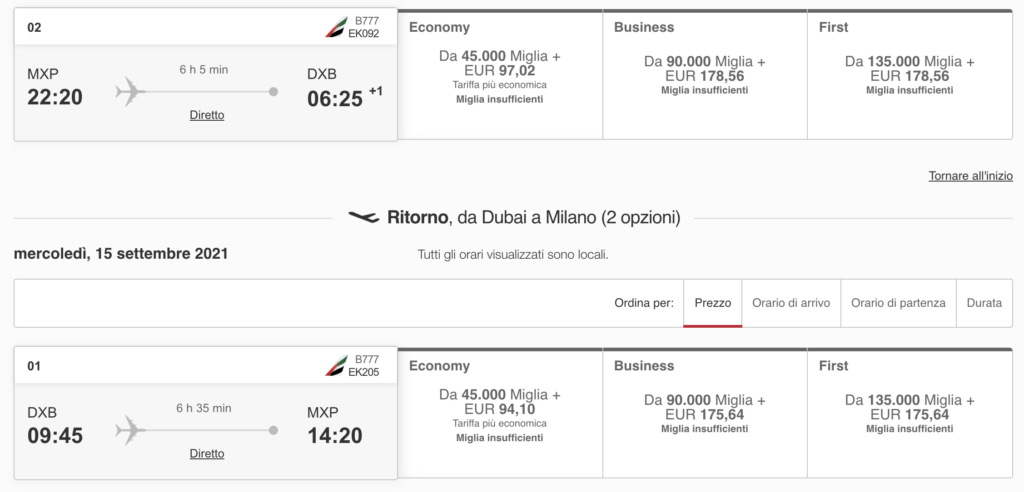
Task: Sort by Orario di partenza
Action: pyautogui.click(x=898, y=303)
